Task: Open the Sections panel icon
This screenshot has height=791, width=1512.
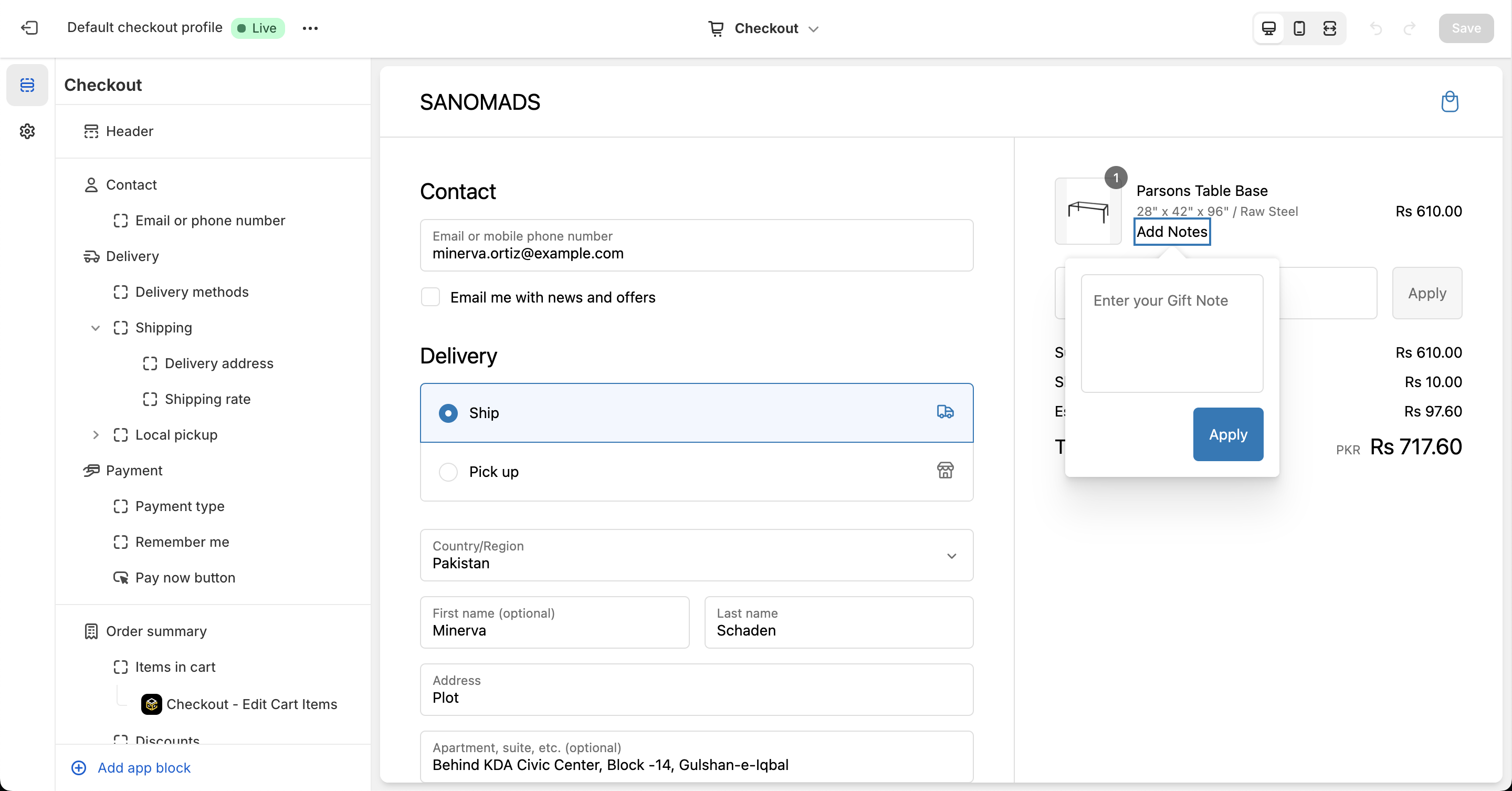Action: tap(27, 85)
